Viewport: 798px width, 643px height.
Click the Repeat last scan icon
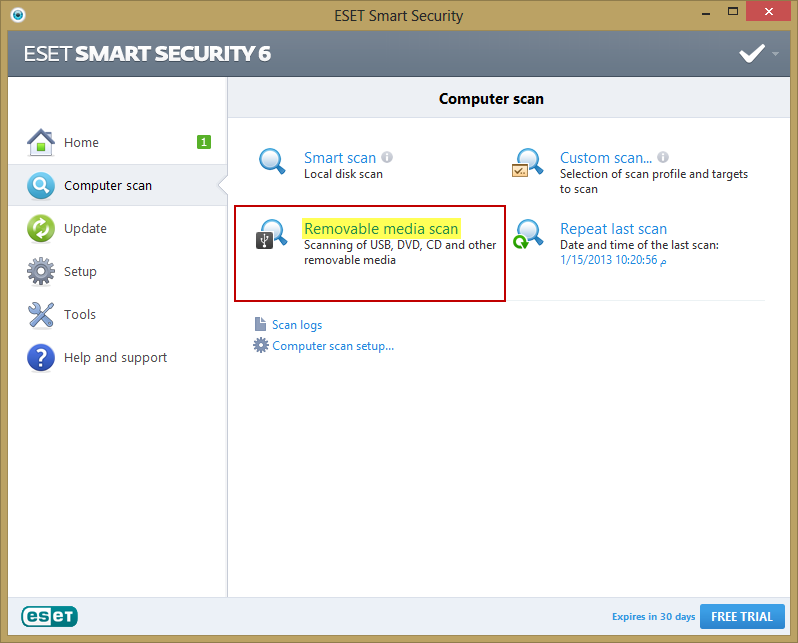pyautogui.click(x=528, y=234)
